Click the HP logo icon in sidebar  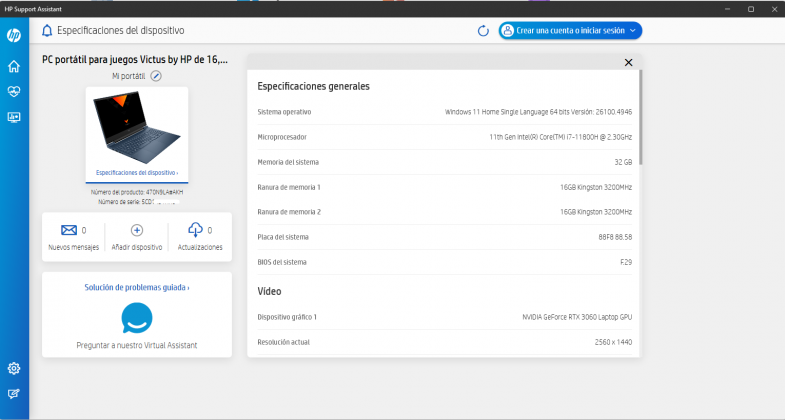pos(14,36)
